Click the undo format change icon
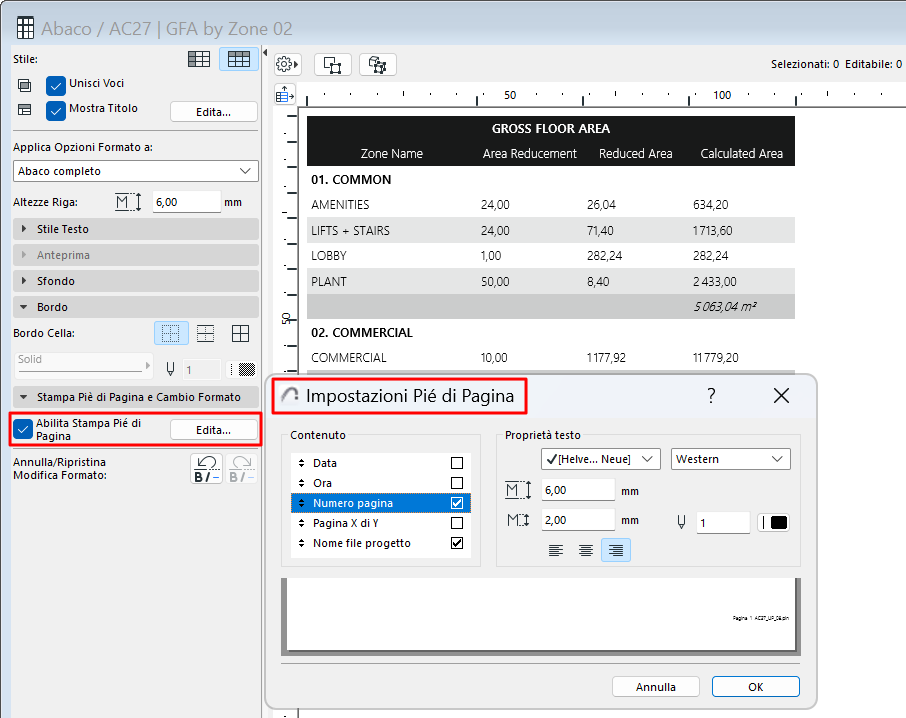The width and height of the screenshot is (906, 718). coord(206,468)
